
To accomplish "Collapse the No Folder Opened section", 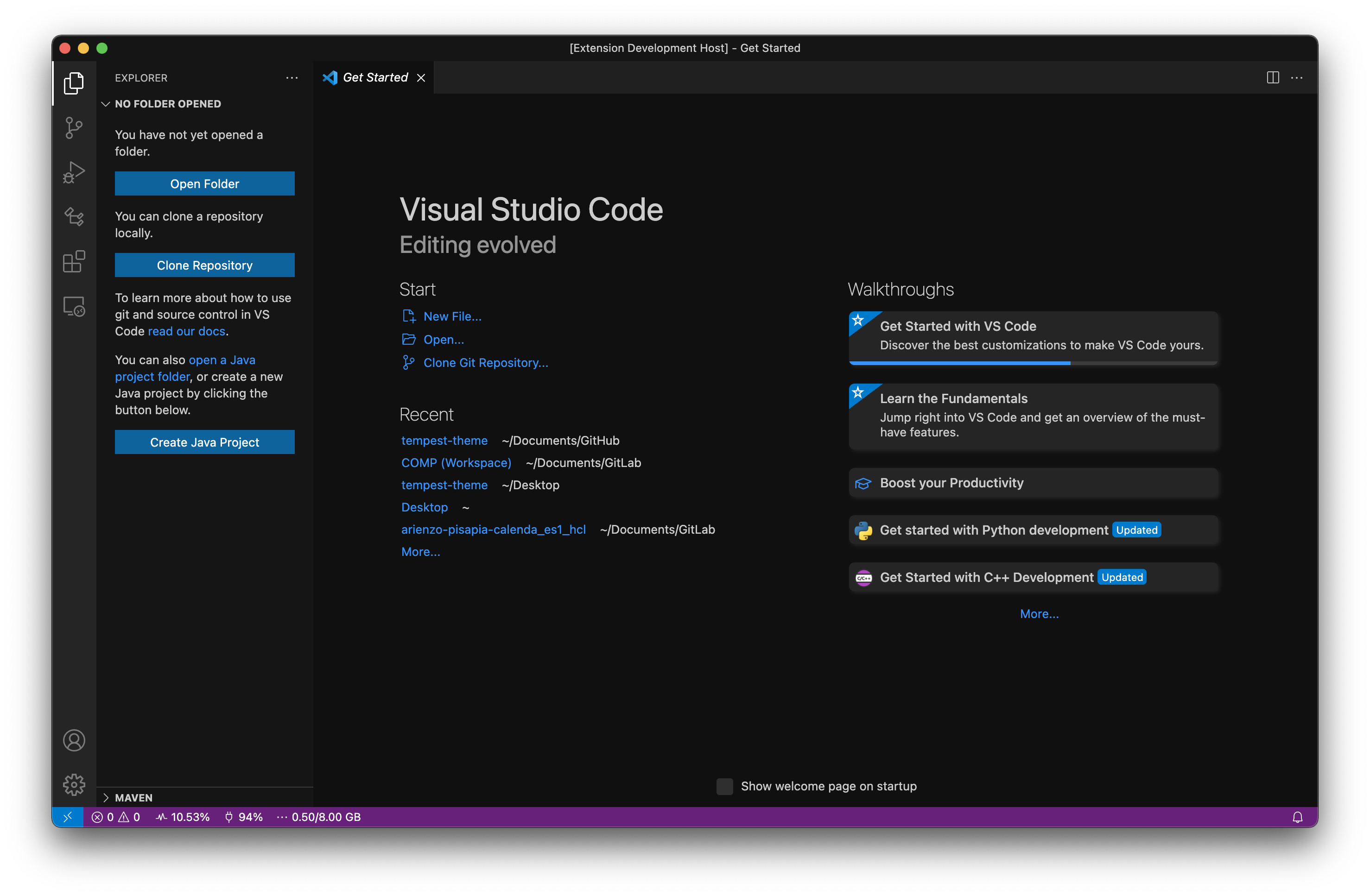I will 205,104.
